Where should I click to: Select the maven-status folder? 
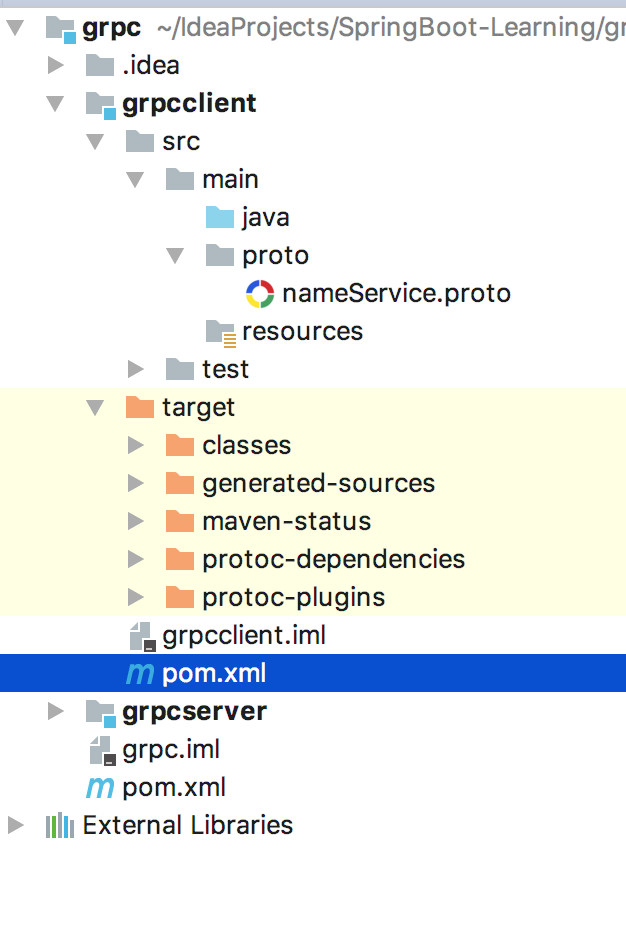pos(286,521)
